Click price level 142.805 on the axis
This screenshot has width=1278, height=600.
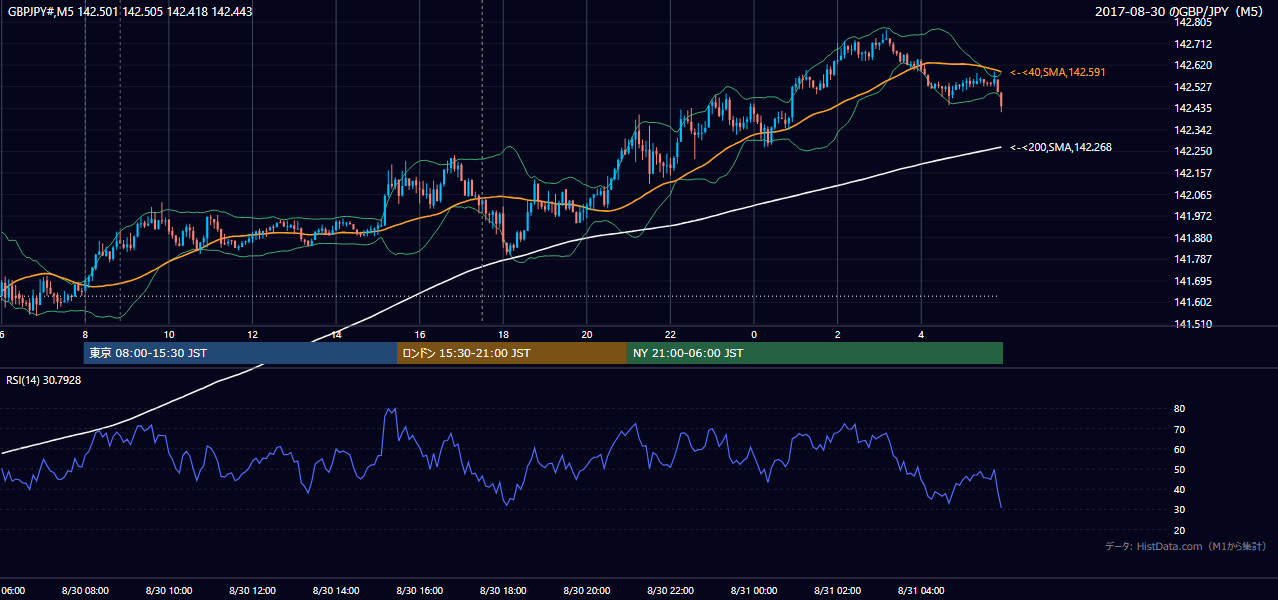tap(1194, 22)
